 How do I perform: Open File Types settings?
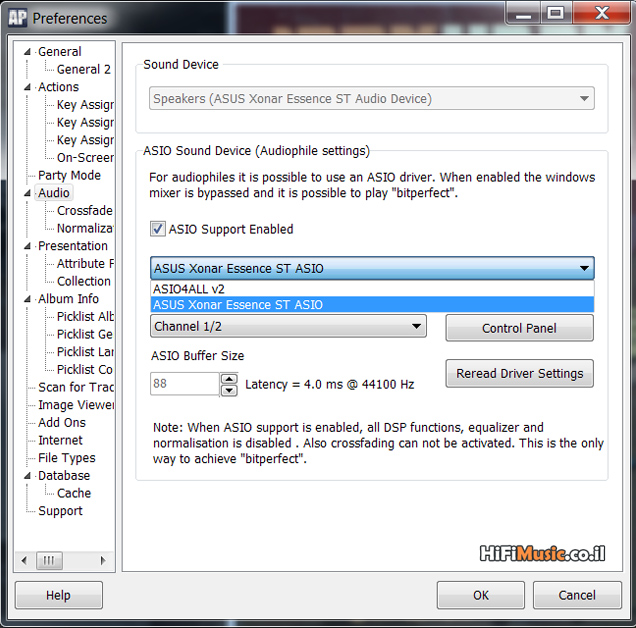[67, 458]
